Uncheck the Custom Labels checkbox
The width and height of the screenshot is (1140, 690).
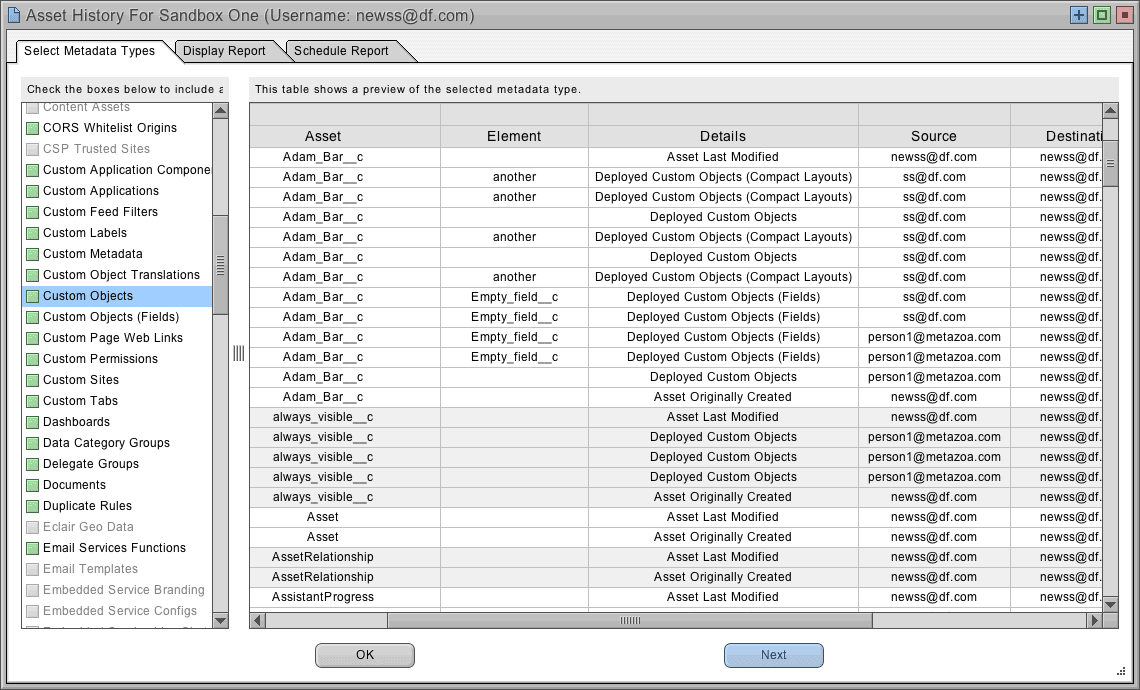pos(33,233)
